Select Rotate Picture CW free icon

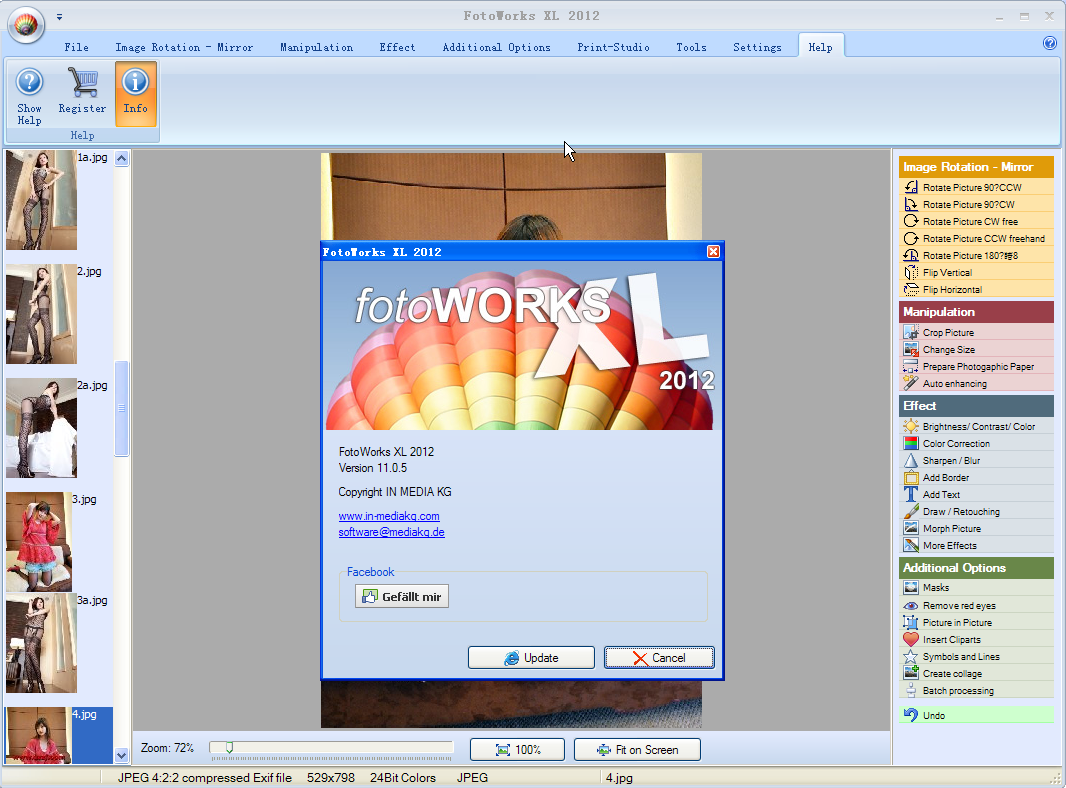tap(911, 221)
